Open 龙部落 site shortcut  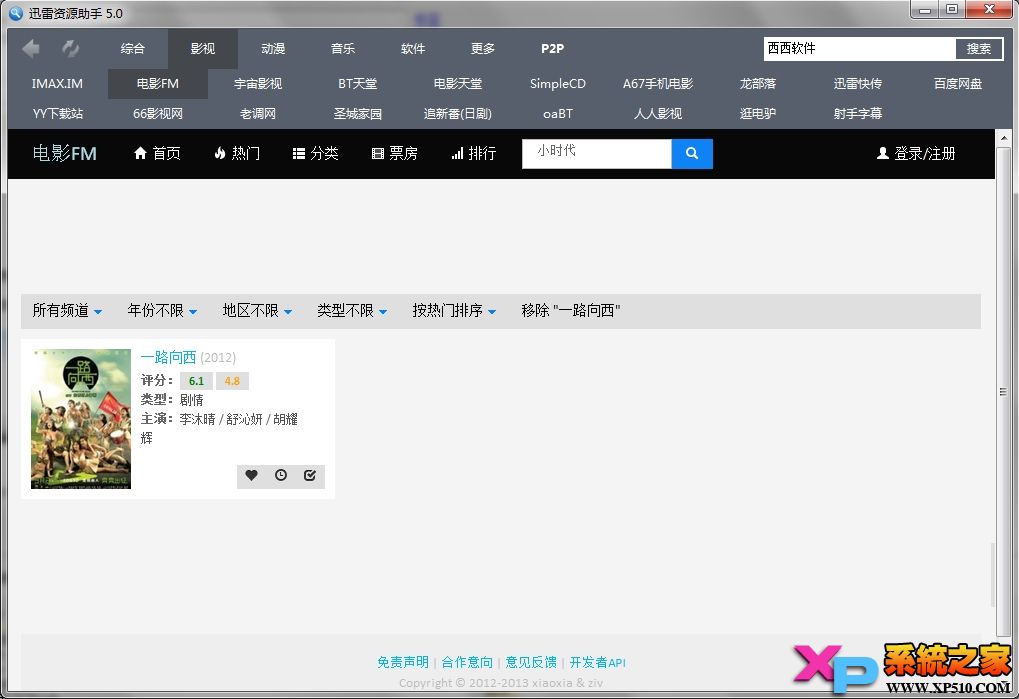[758, 84]
